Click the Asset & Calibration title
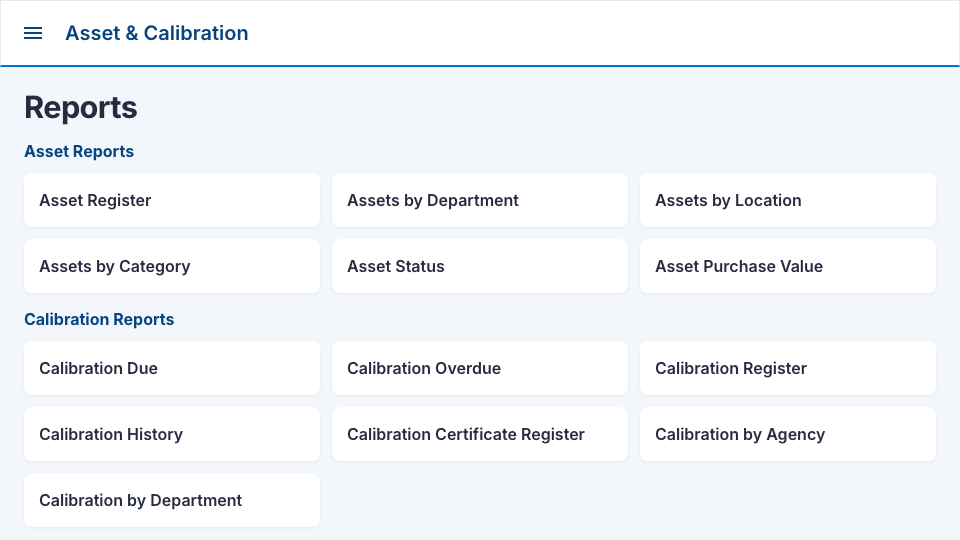 pyautogui.click(x=157, y=33)
